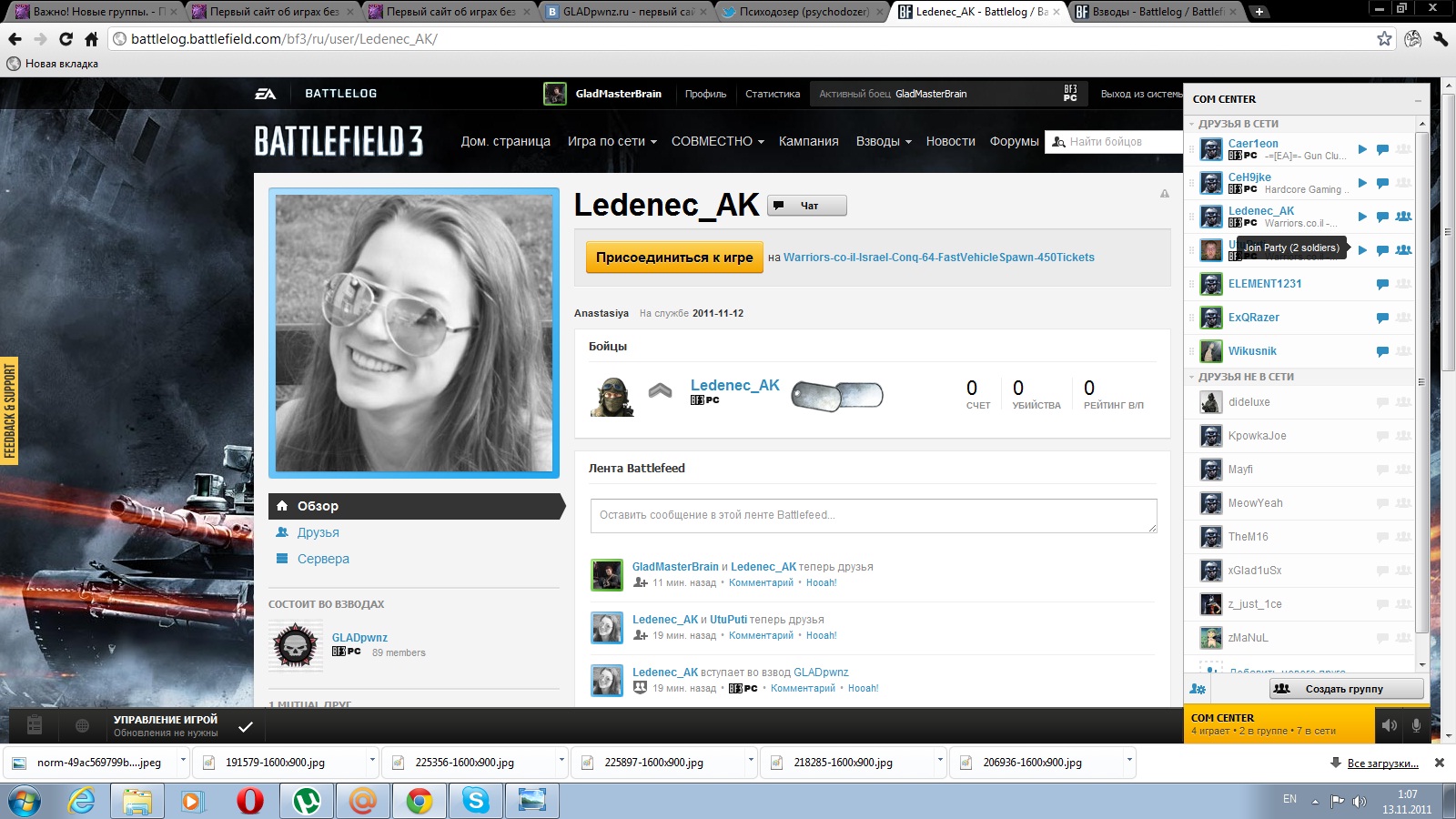Open the 'Взводы' dropdown menu
Viewport: 1456px width, 819px height.
[x=883, y=141]
